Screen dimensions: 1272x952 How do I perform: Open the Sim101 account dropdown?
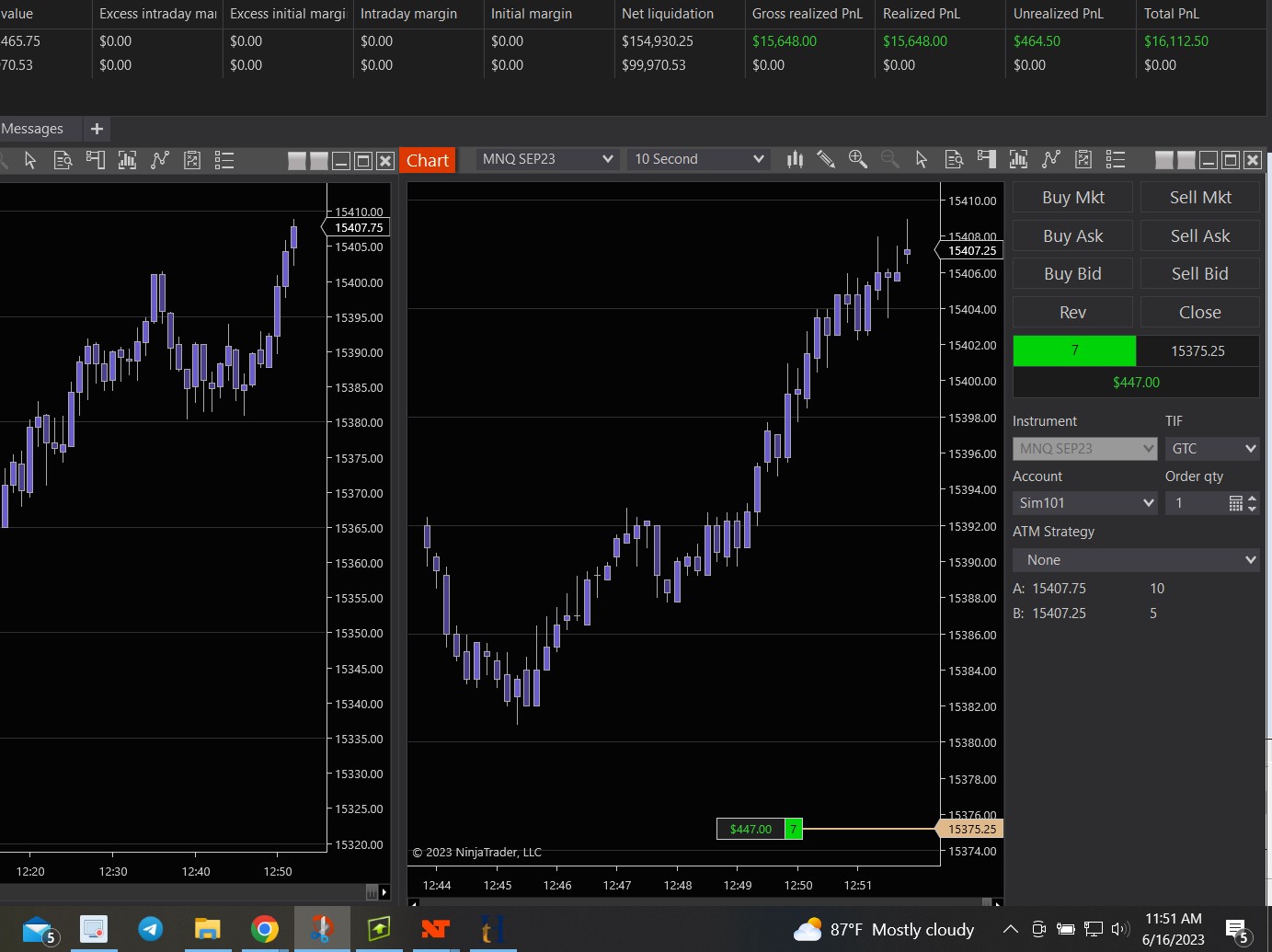1084,503
